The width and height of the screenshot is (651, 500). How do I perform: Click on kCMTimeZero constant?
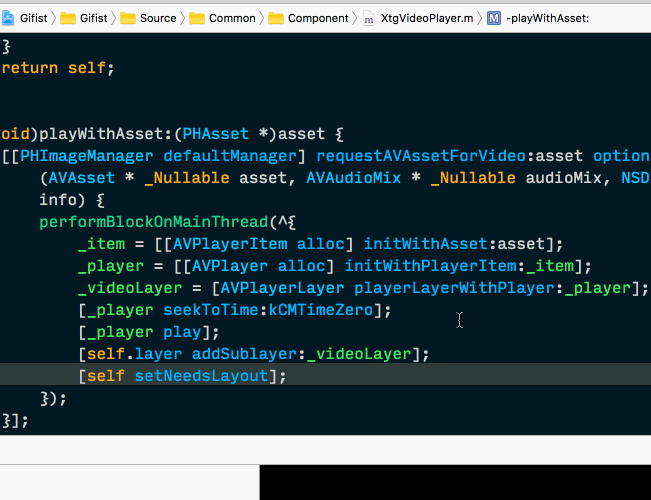tap(321, 310)
